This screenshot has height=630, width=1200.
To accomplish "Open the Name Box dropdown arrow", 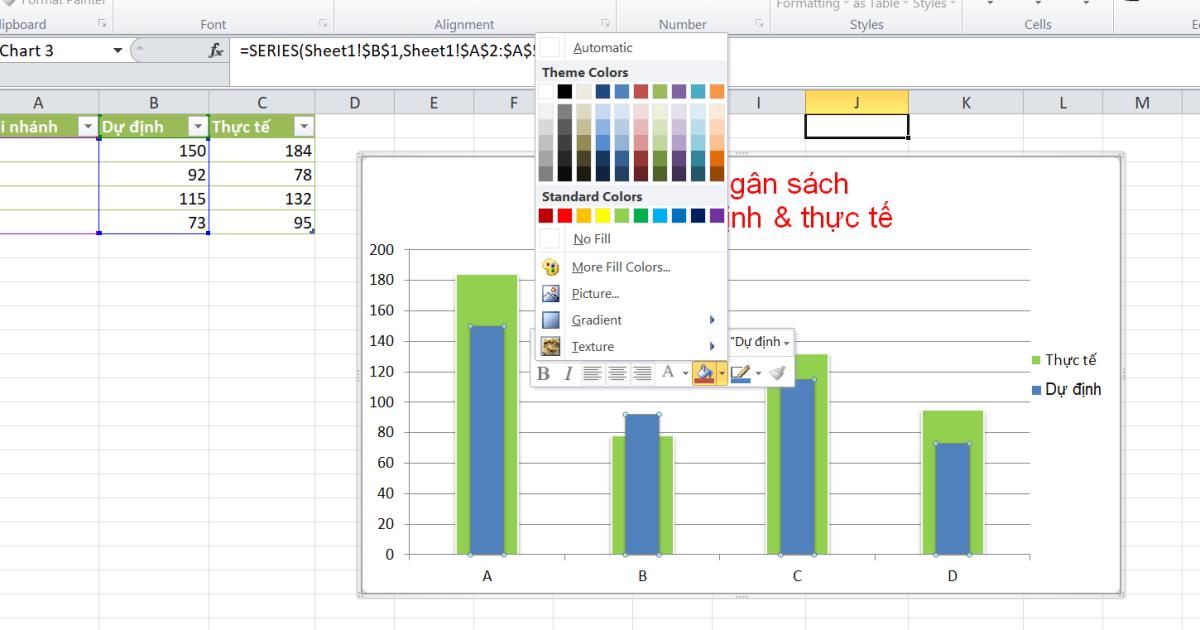I will [x=119, y=50].
